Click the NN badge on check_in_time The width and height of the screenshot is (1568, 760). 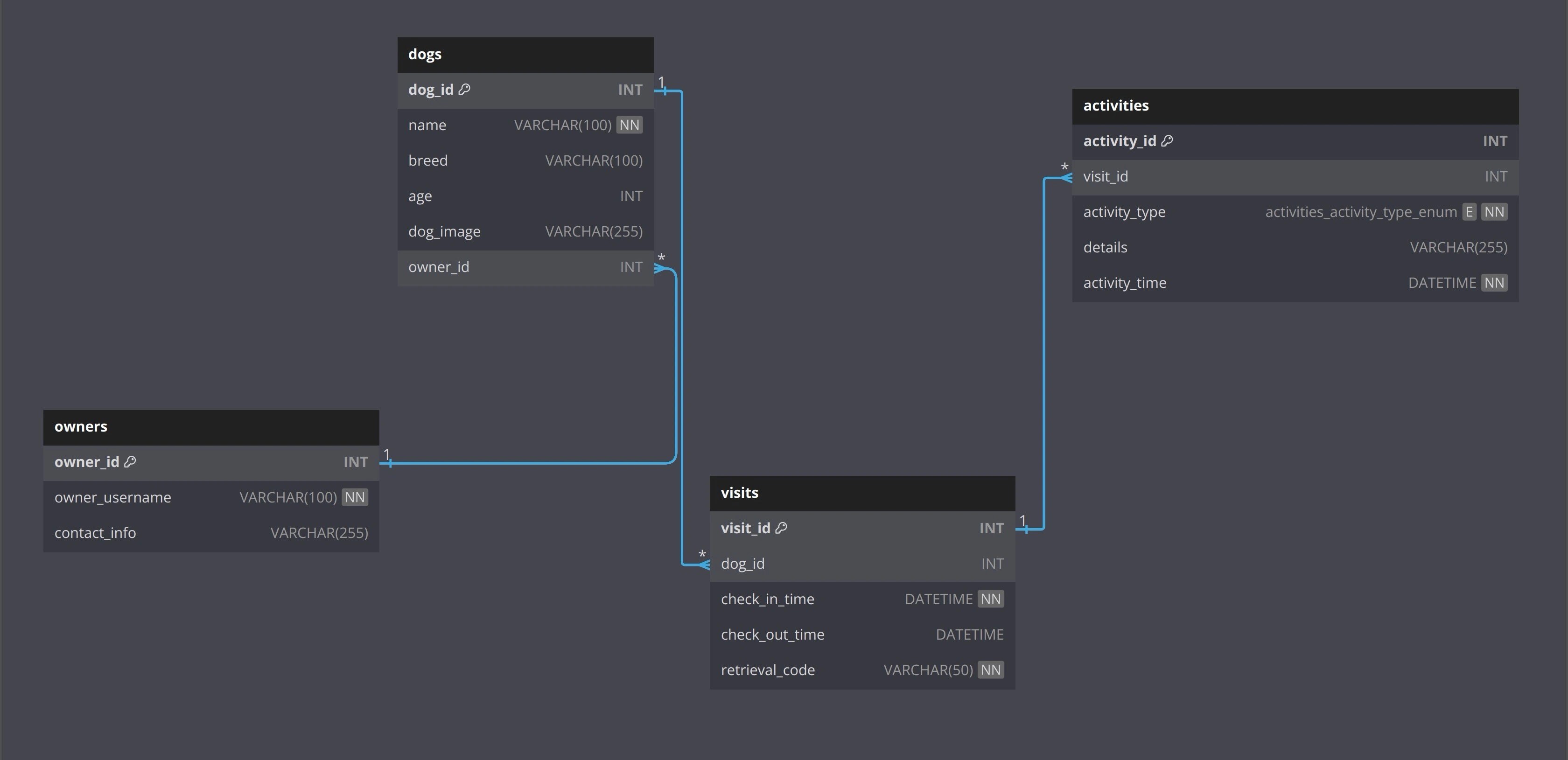(990, 600)
